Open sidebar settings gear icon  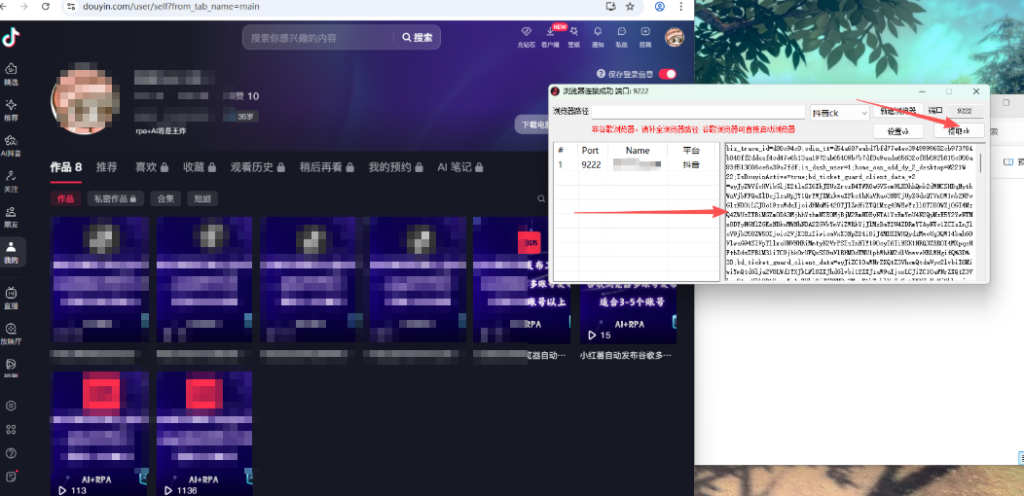coord(10,406)
